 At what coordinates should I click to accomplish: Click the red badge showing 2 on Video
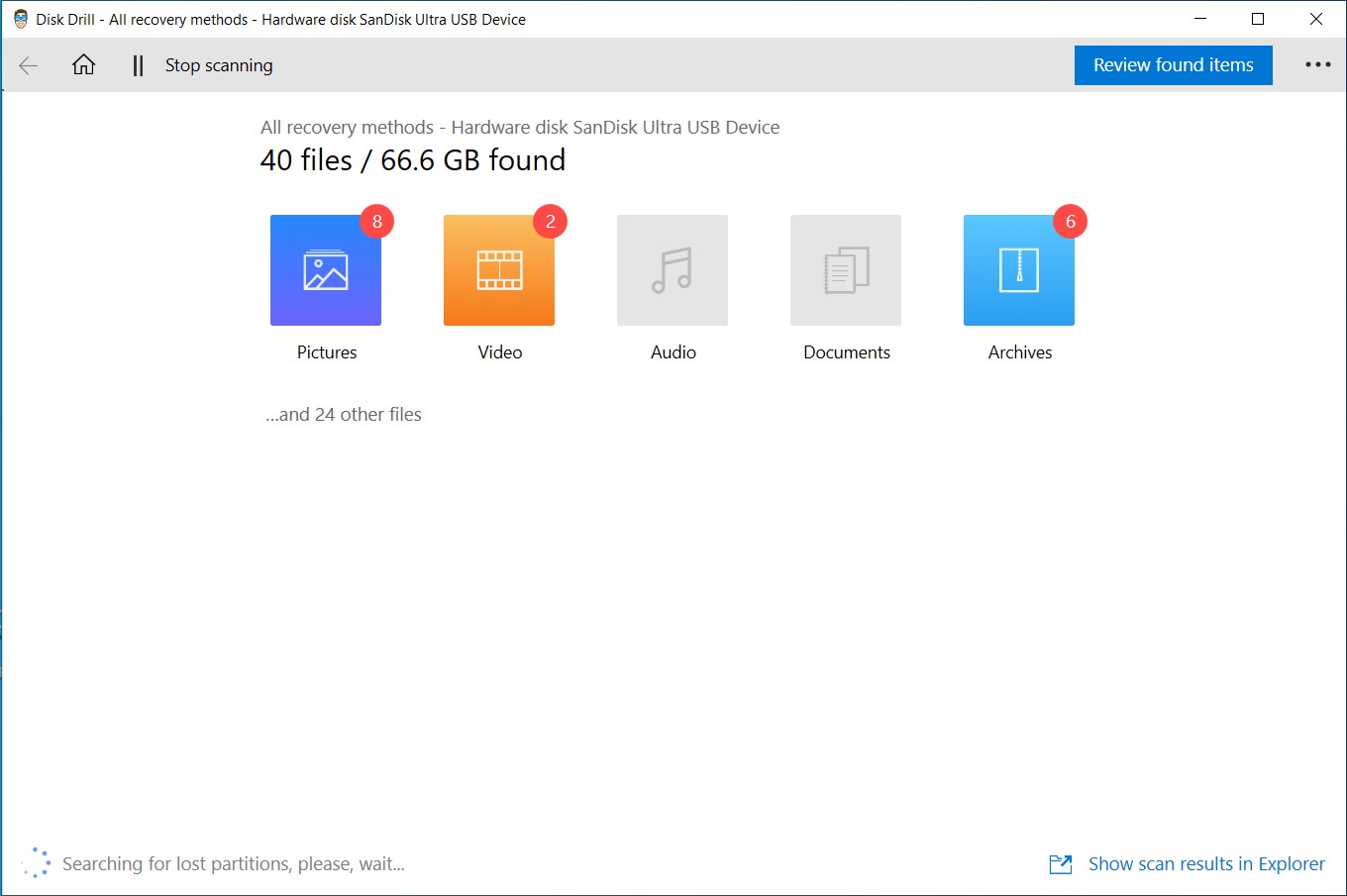pos(551,222)
